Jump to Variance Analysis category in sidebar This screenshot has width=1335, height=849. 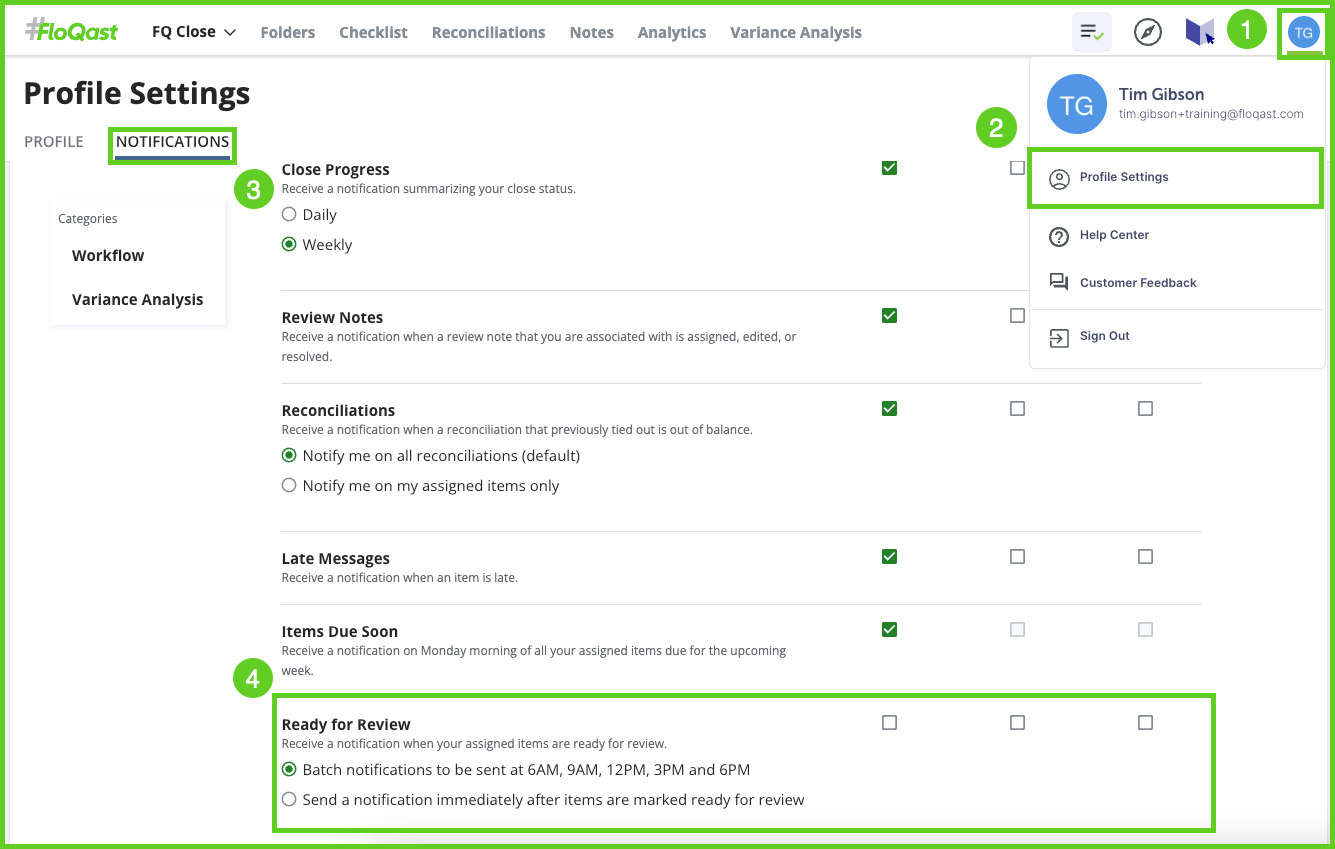click(x=137, y=300)
